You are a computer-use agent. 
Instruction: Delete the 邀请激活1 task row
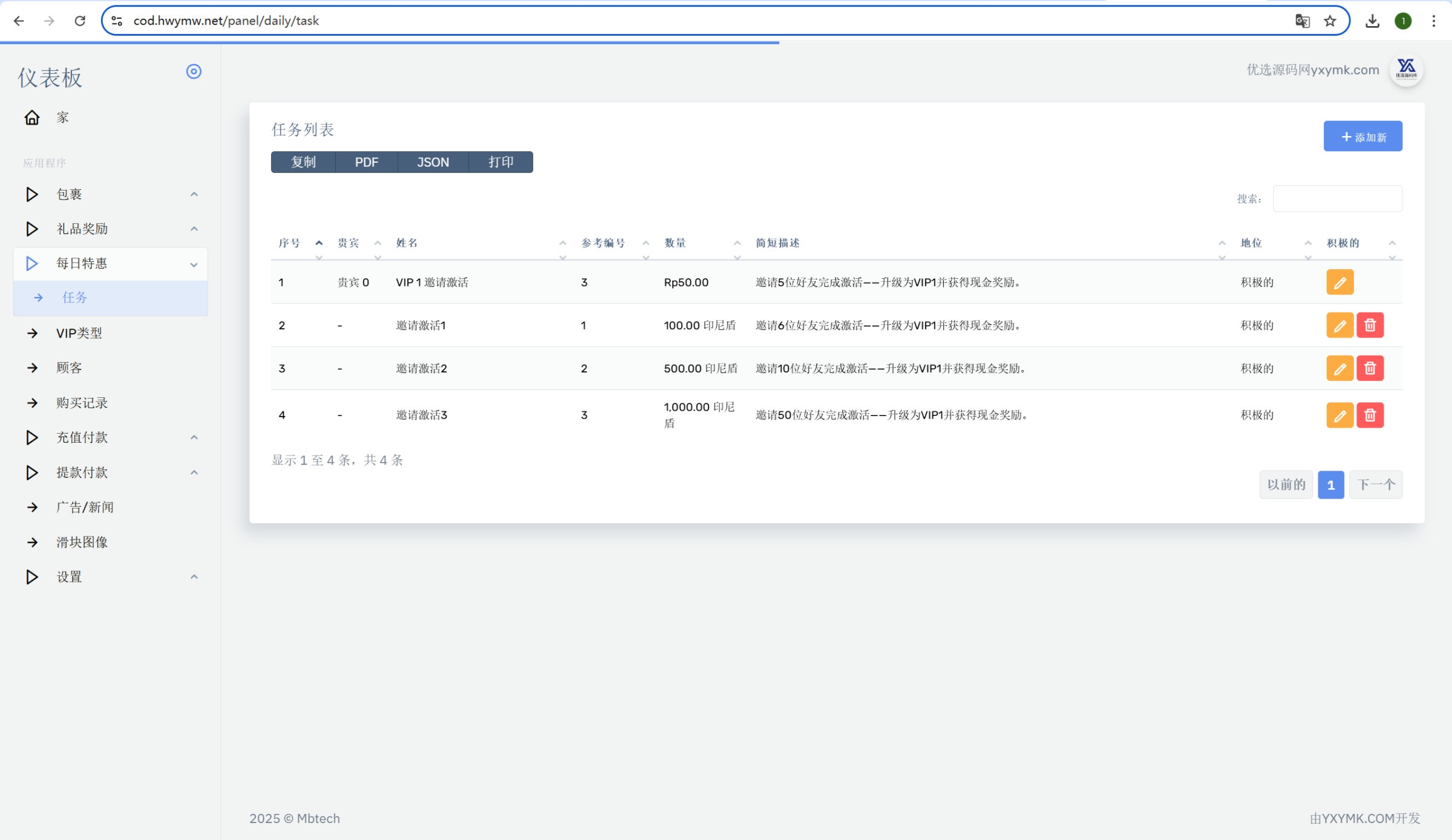[1370, 325]
